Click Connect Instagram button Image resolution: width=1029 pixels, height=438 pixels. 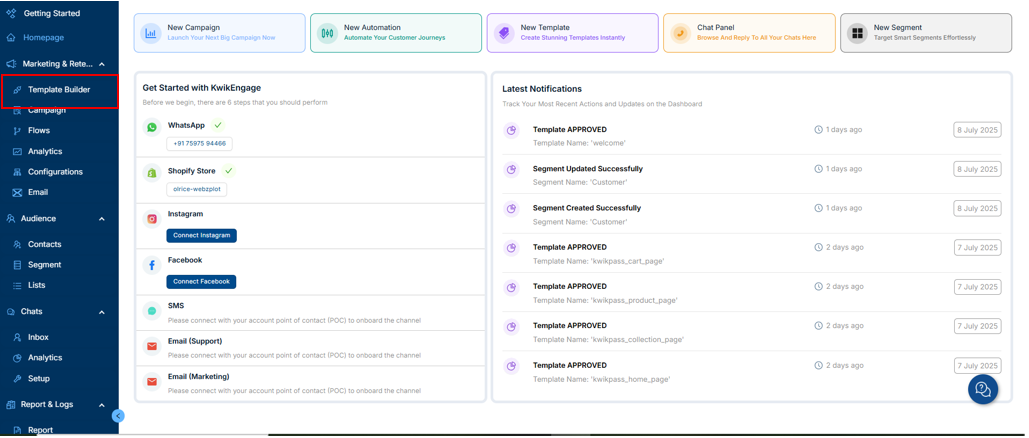pyautogui.click(x=201, y=235)
